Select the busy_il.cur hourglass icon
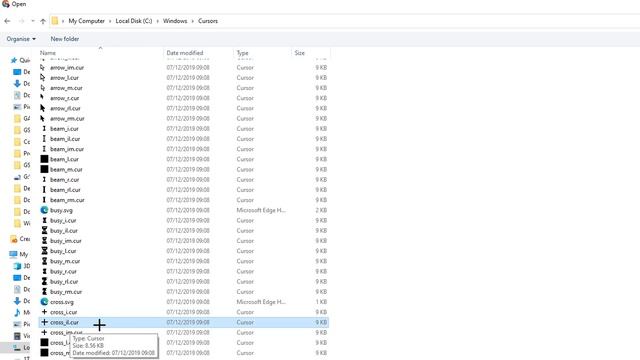The height and width of the screenshot is (360, 640). (x=44, y=231)
